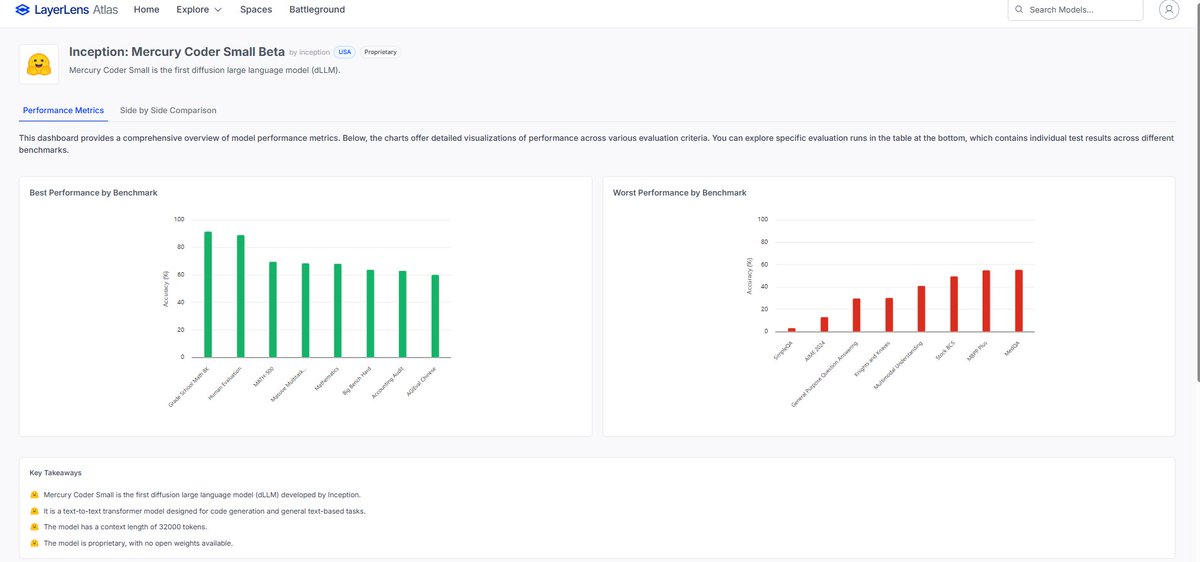Click the AGIEval Chinese green bar
This screenshot has height=562, width=1200.
click(x=435, y=316)
